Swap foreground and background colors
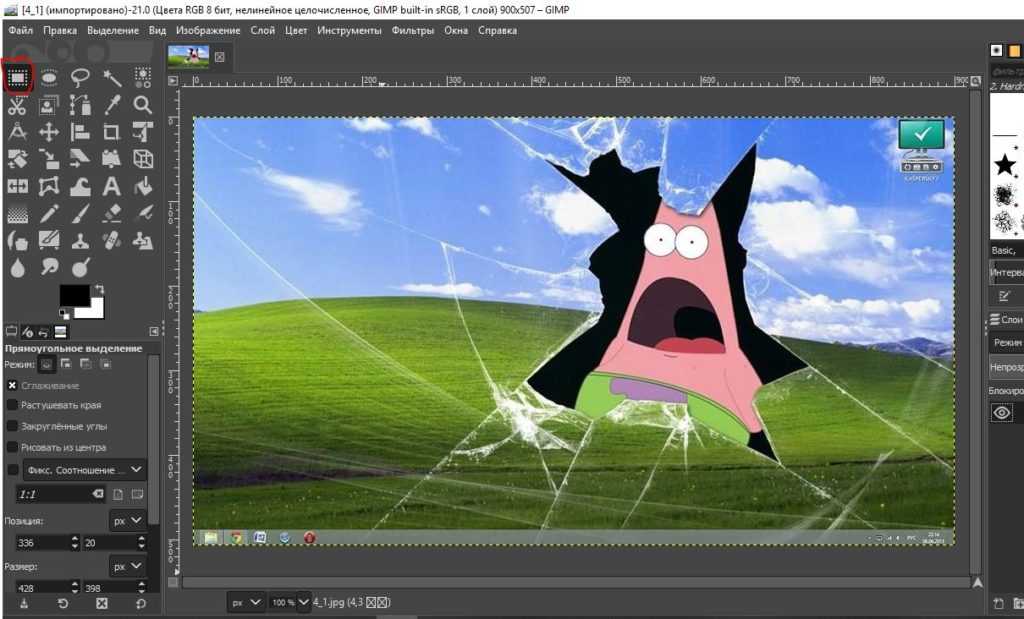1024x619 pixels. tap(99, 289)
